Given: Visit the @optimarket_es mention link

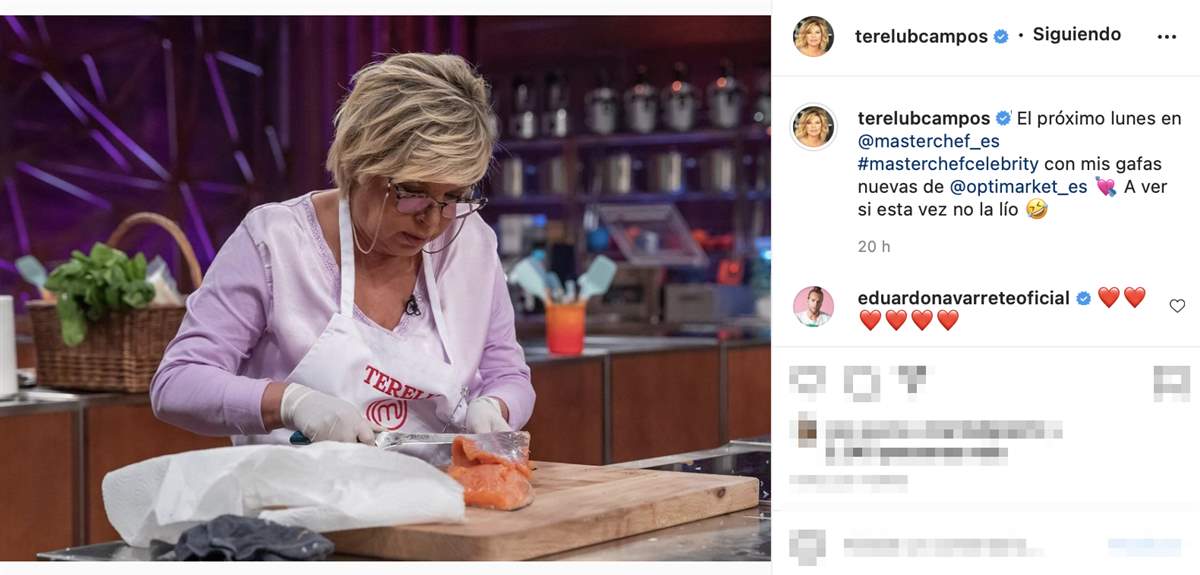Looking at the screenshot, I should coord(1017,186).
